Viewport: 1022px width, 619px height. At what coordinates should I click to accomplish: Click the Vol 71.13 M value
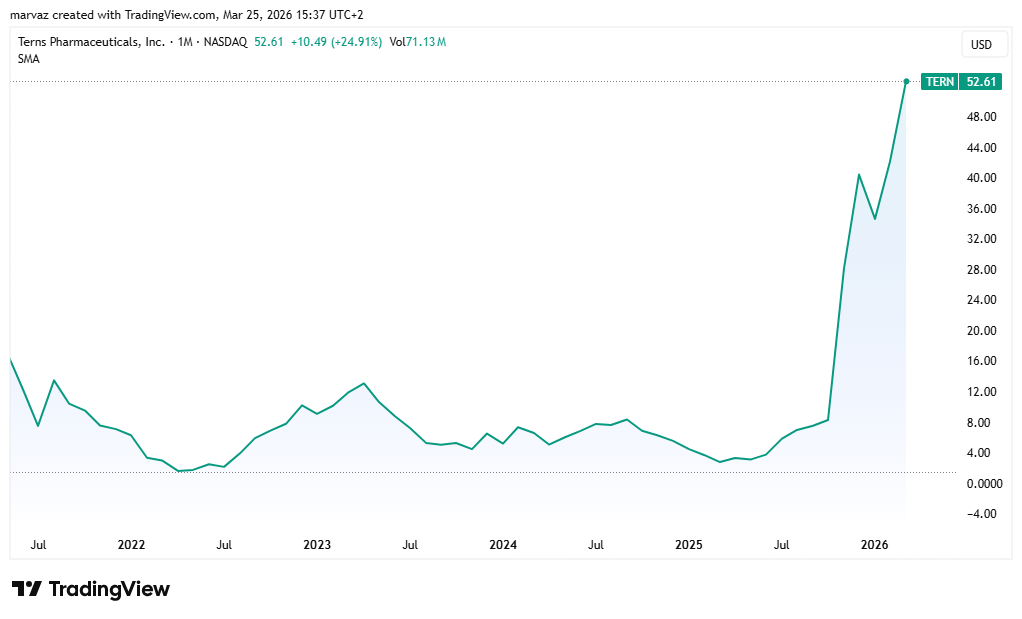pos(418,42)
